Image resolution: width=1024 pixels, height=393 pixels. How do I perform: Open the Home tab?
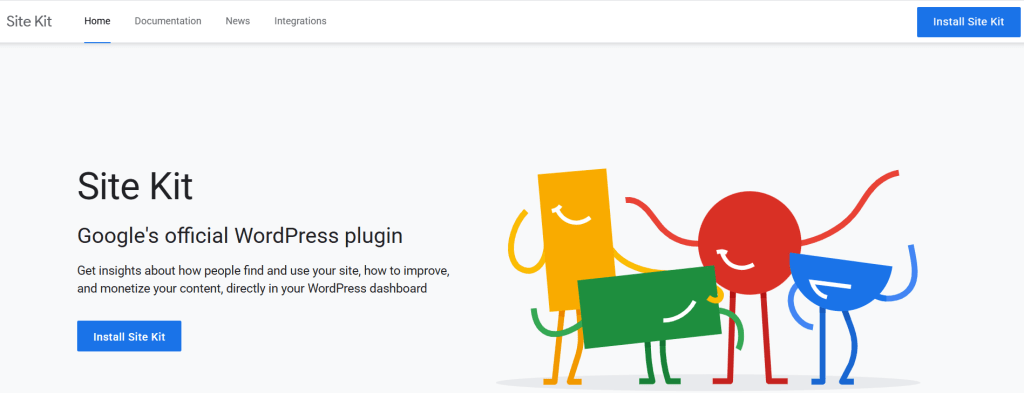coord(97,21)
